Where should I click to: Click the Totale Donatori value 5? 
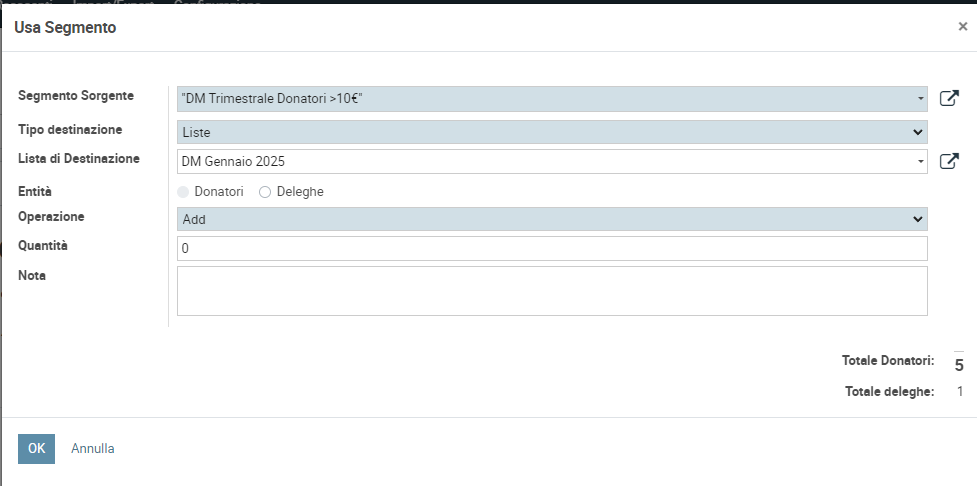click(x=958, y=365)
